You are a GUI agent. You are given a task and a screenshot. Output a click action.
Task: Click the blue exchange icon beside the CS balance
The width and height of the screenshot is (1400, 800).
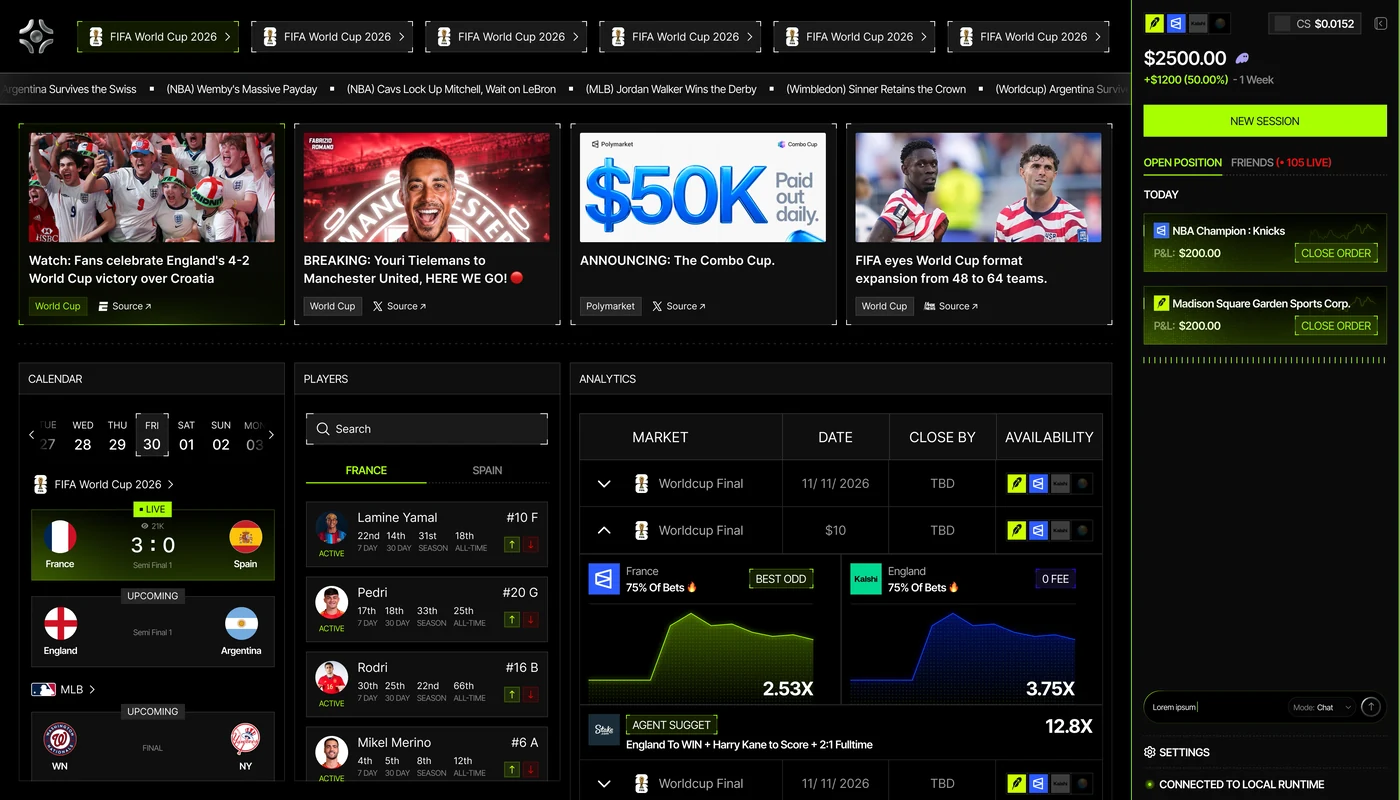pyautogui.click(x=1176, y=23)
